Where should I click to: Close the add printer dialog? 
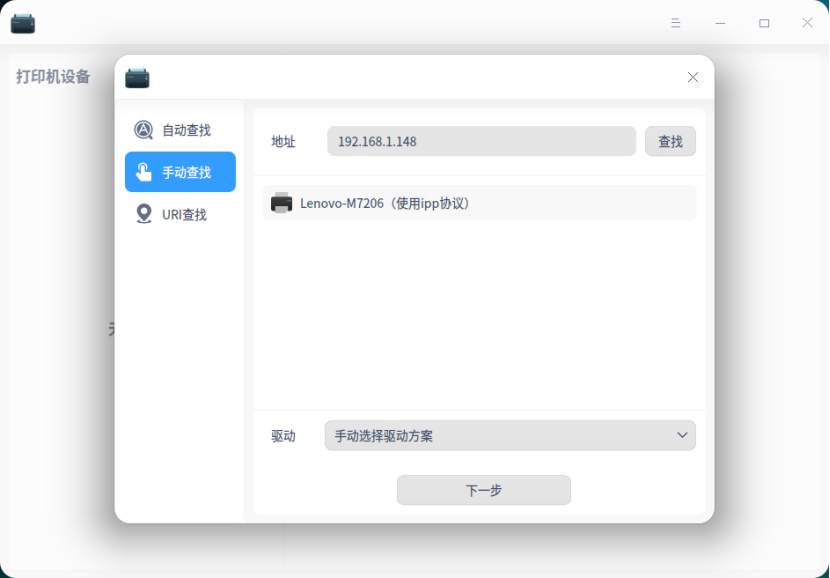click(x=692, y=77)
